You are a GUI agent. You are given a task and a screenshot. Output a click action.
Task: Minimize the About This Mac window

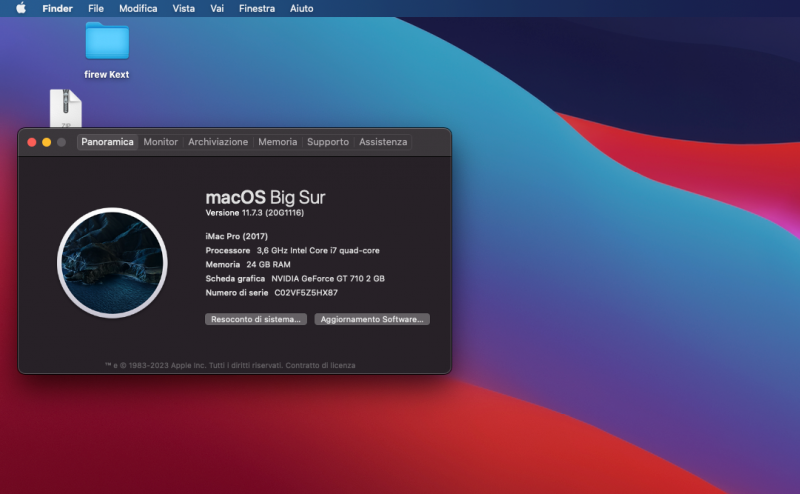click(x=46, y=142)
